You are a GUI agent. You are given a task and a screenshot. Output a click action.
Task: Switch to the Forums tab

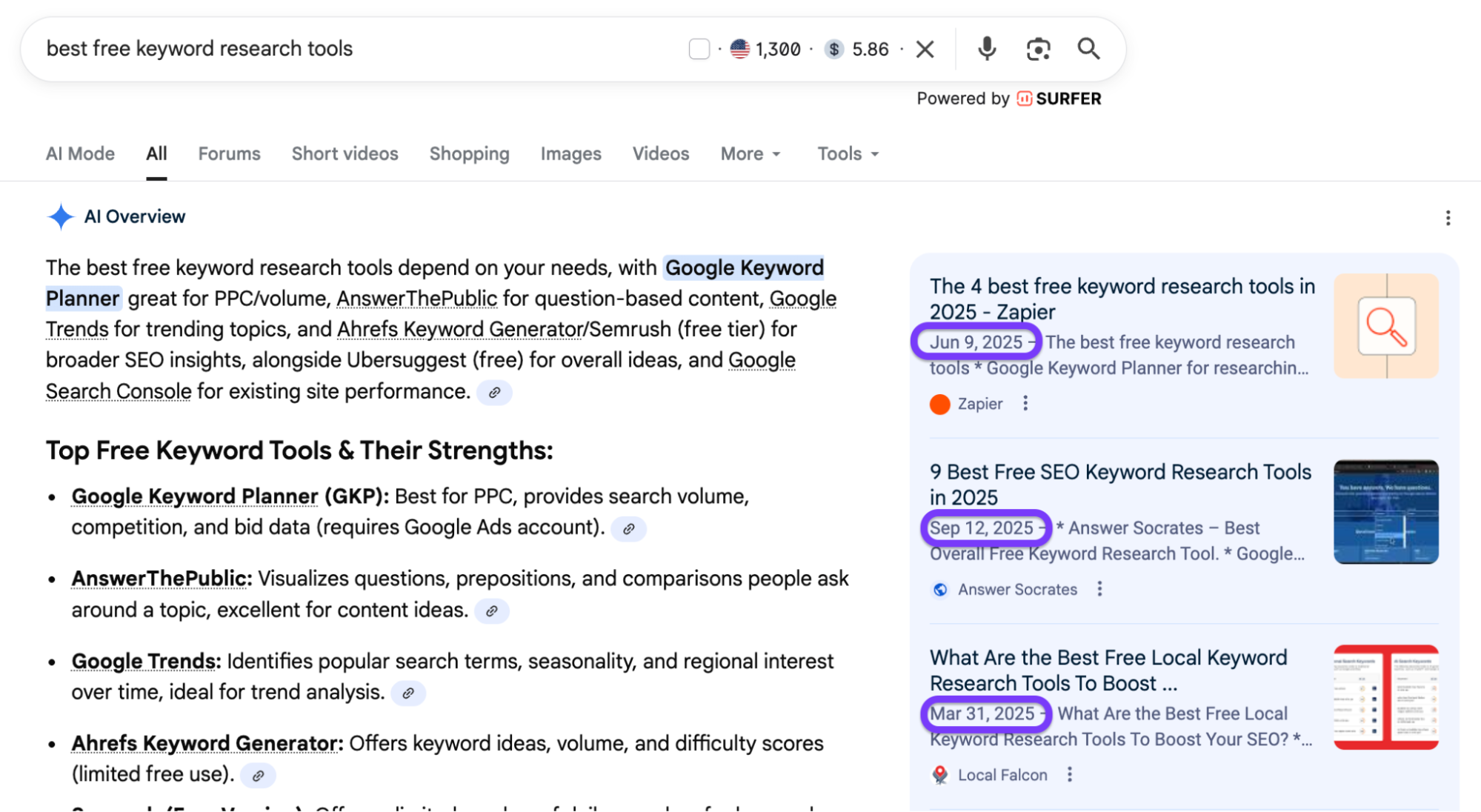(x=229, y=153)
